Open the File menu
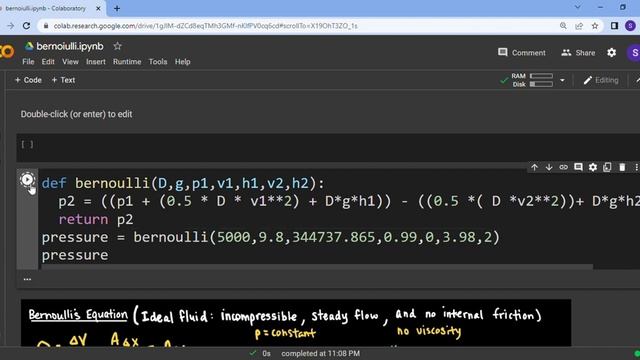 (28, 62)
